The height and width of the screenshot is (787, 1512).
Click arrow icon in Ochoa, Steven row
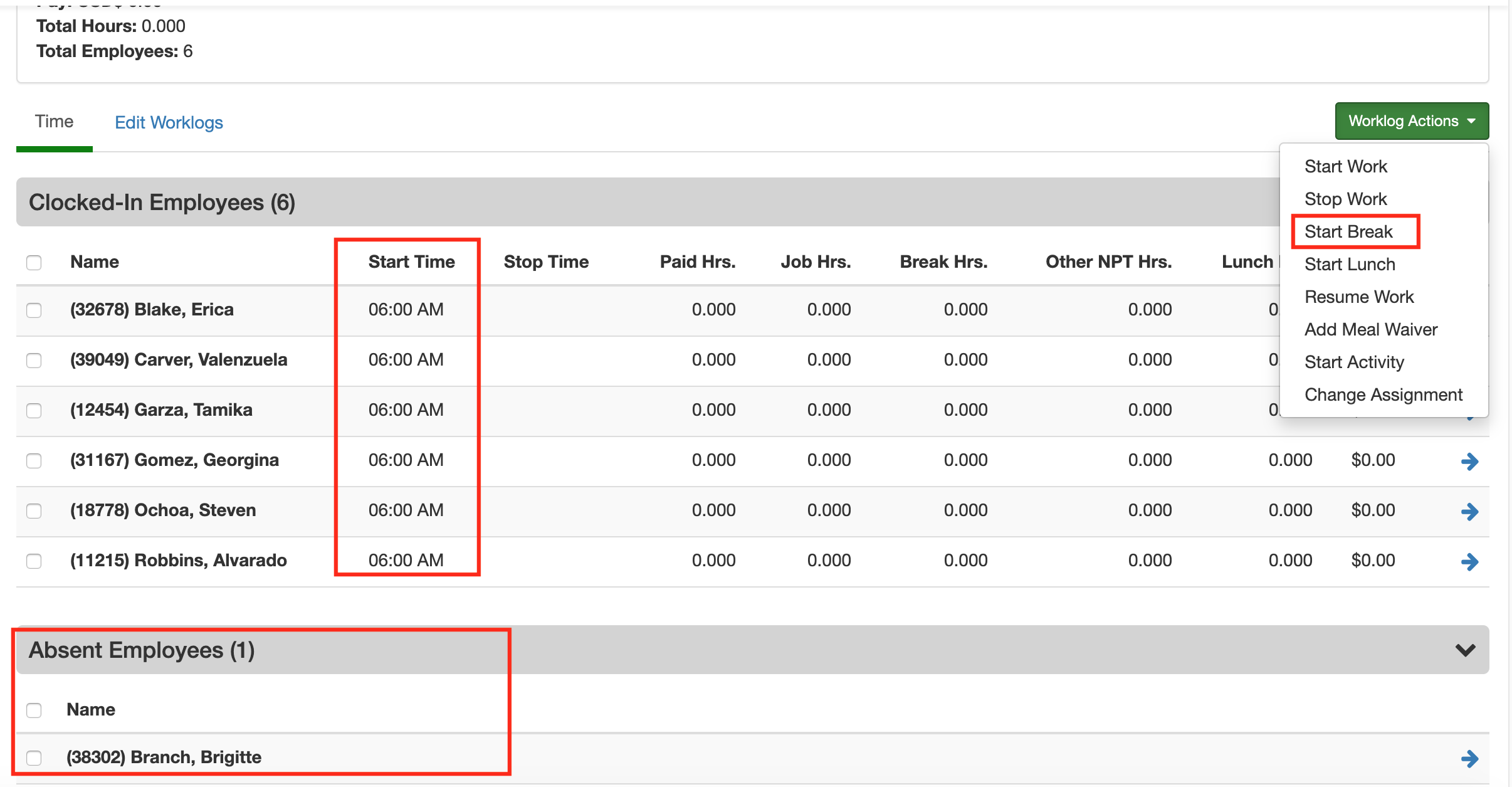click(1469, 512)
